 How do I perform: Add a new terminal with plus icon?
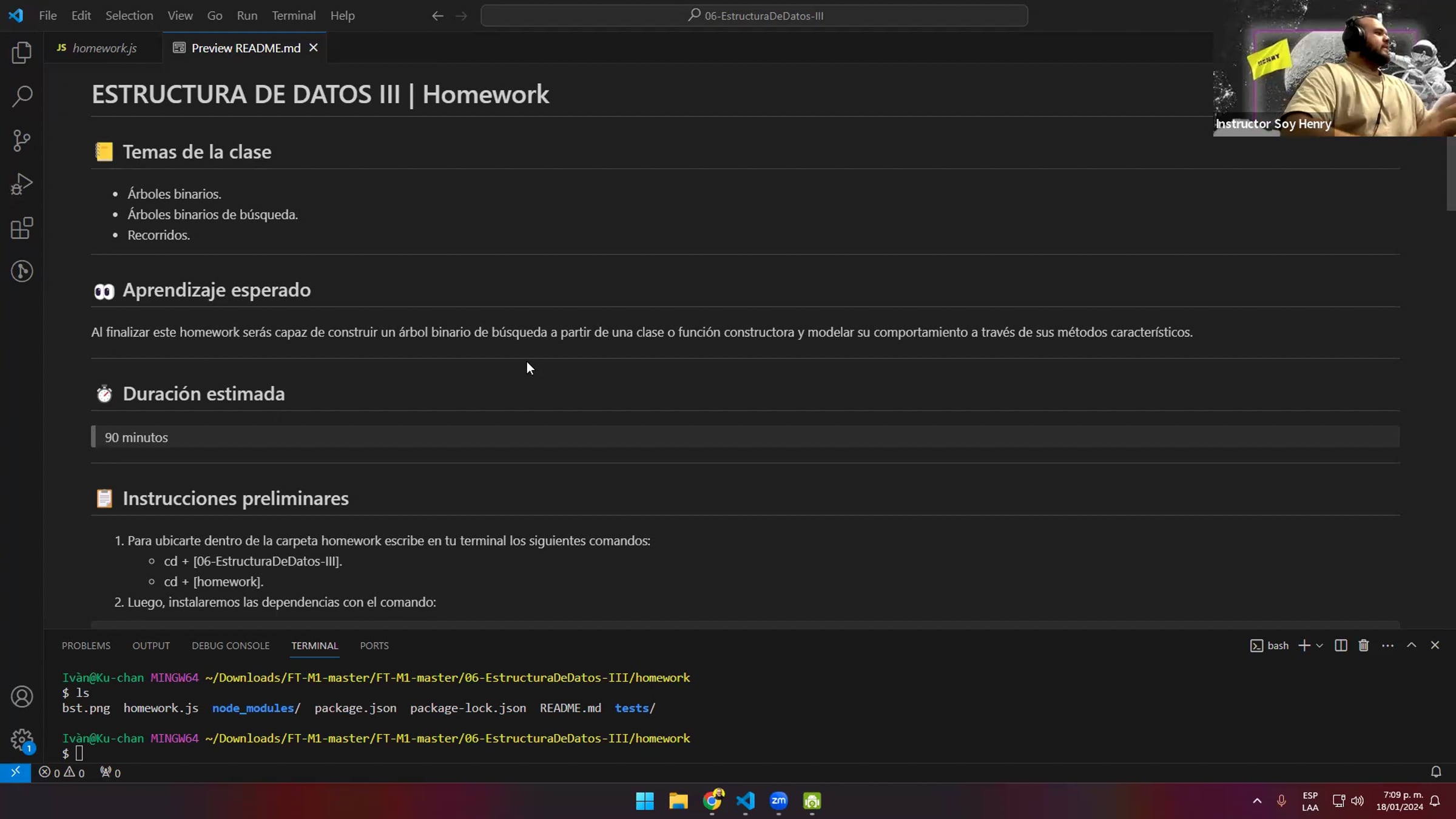[x=1304, y=645]
